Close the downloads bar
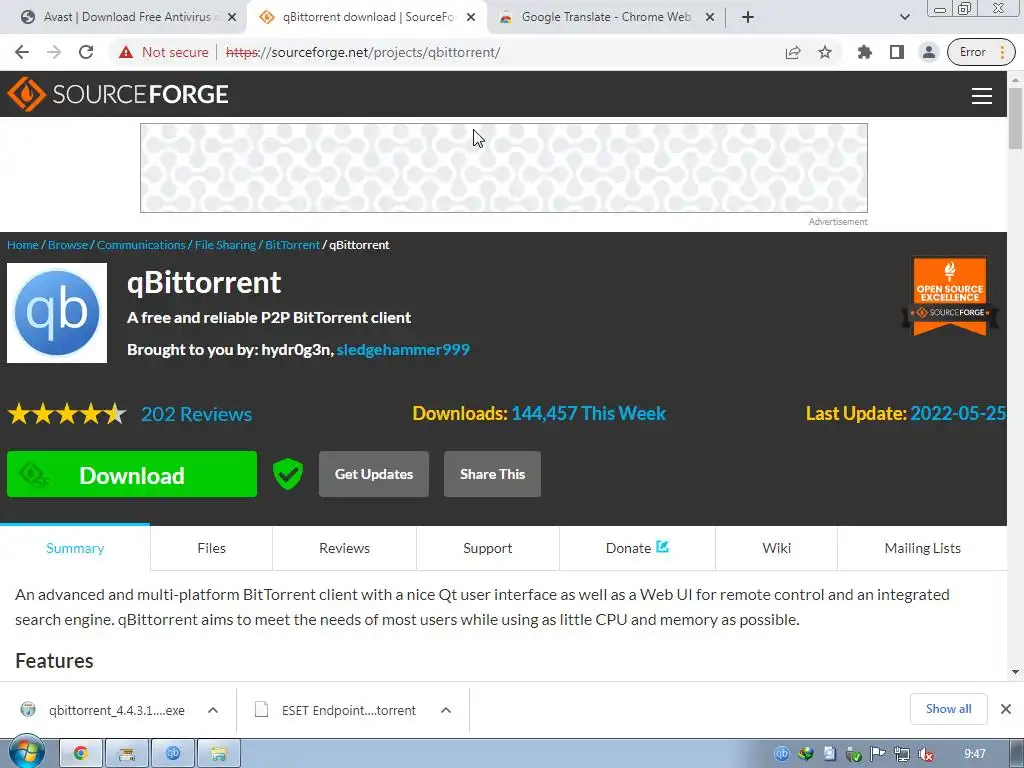The width and height of the screenshot is (1024, 768). tap(1006, 709)
